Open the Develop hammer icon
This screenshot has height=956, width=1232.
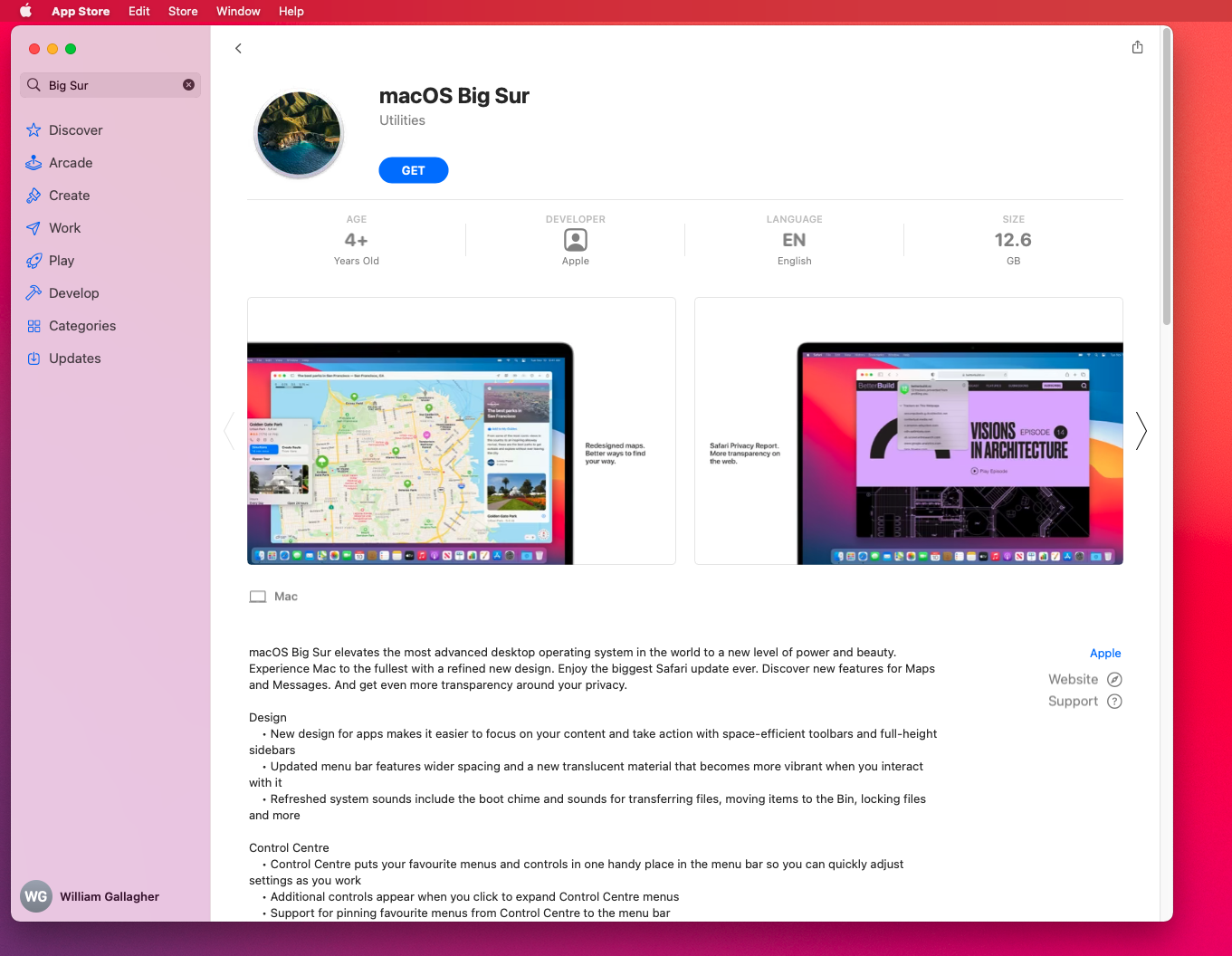point(33,293)
